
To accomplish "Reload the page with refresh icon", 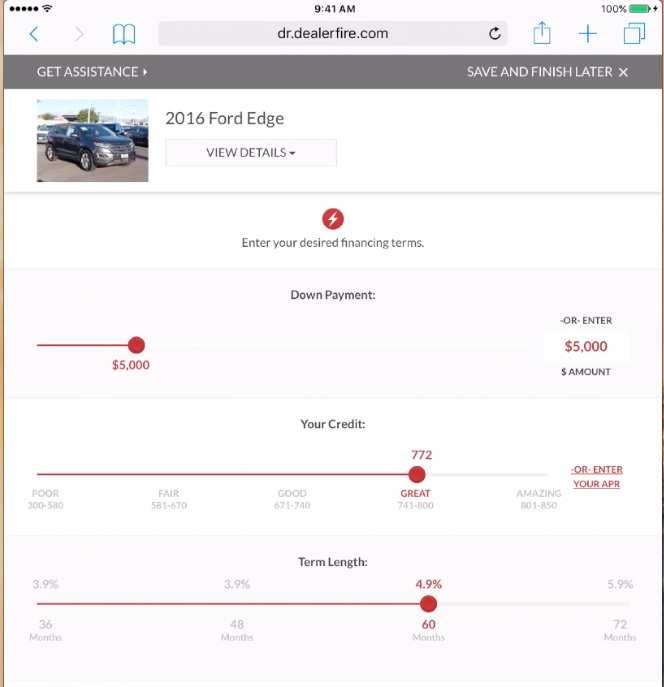I will [495, 33].
